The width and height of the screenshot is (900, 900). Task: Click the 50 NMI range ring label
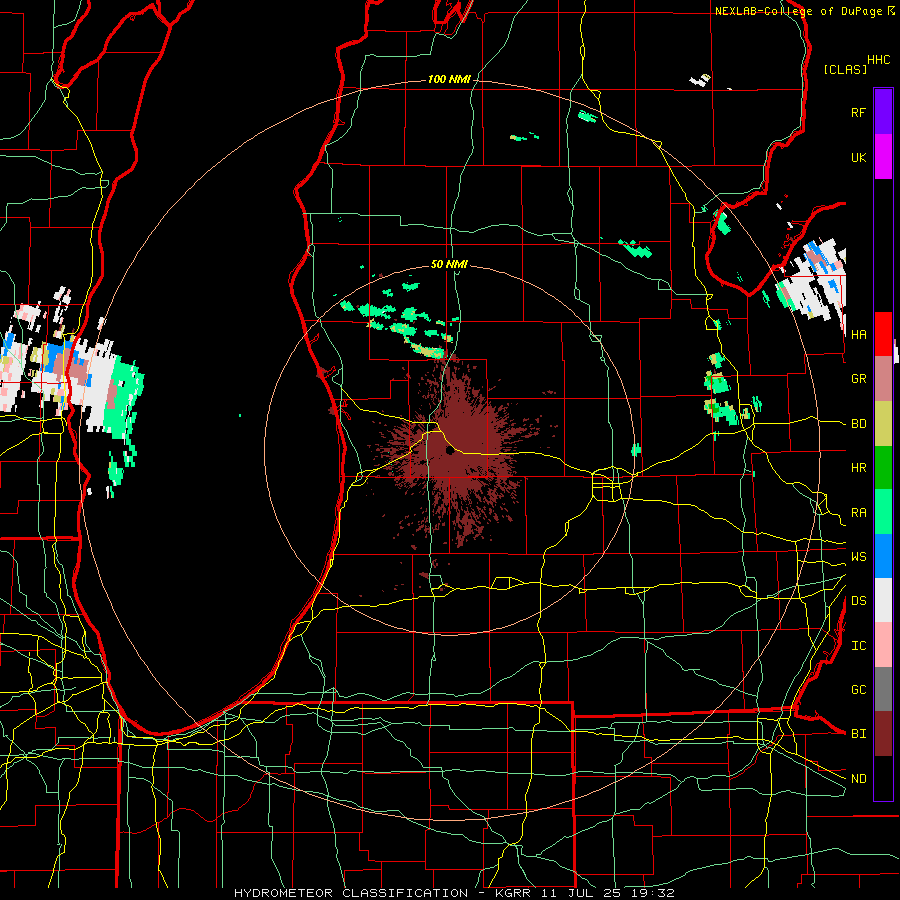(449, 264)
